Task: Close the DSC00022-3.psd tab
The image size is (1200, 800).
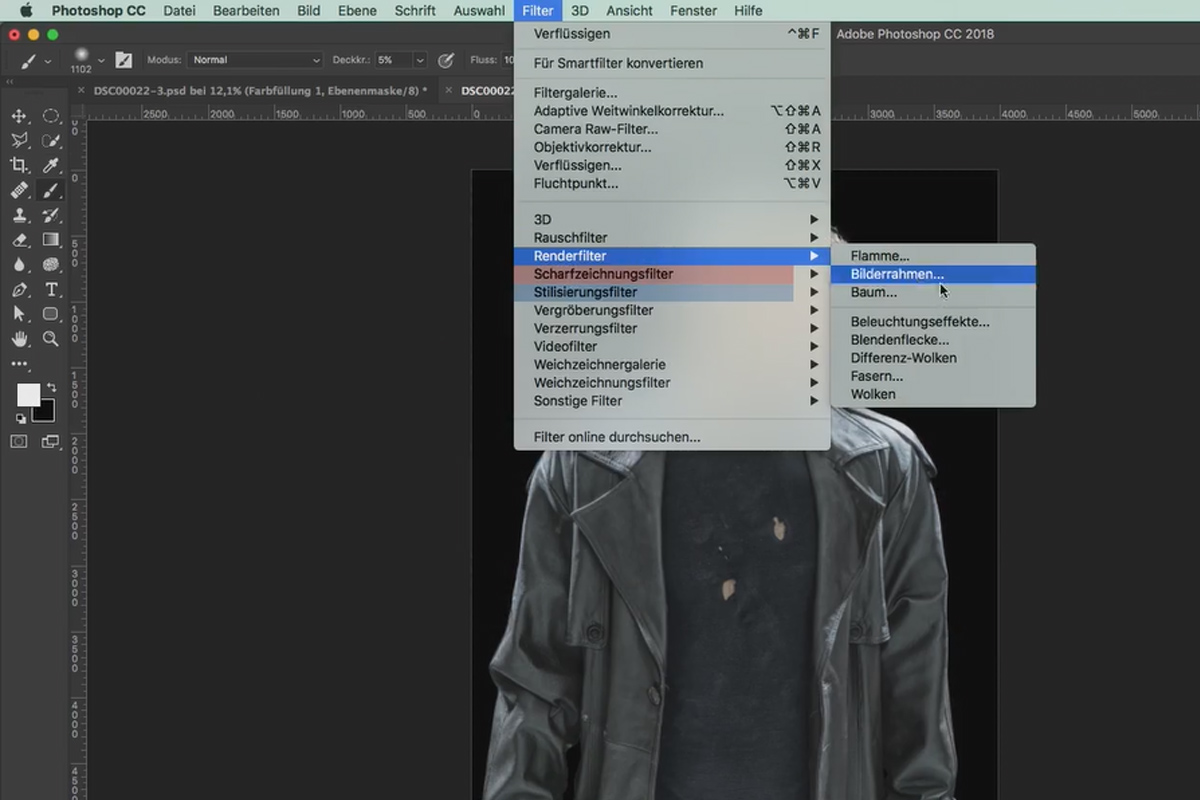Action: tap(80, 90)
